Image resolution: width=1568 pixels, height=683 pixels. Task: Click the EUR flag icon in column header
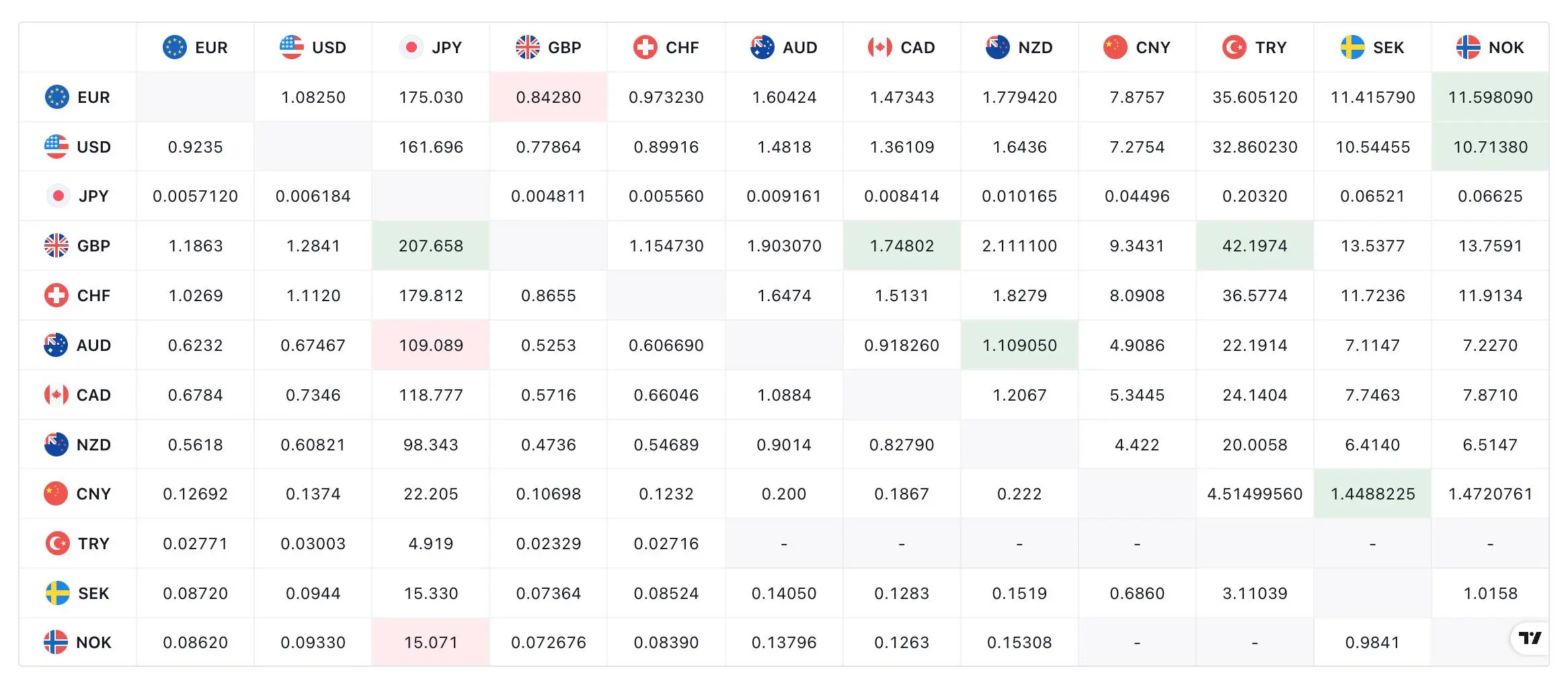pos(175,47)
